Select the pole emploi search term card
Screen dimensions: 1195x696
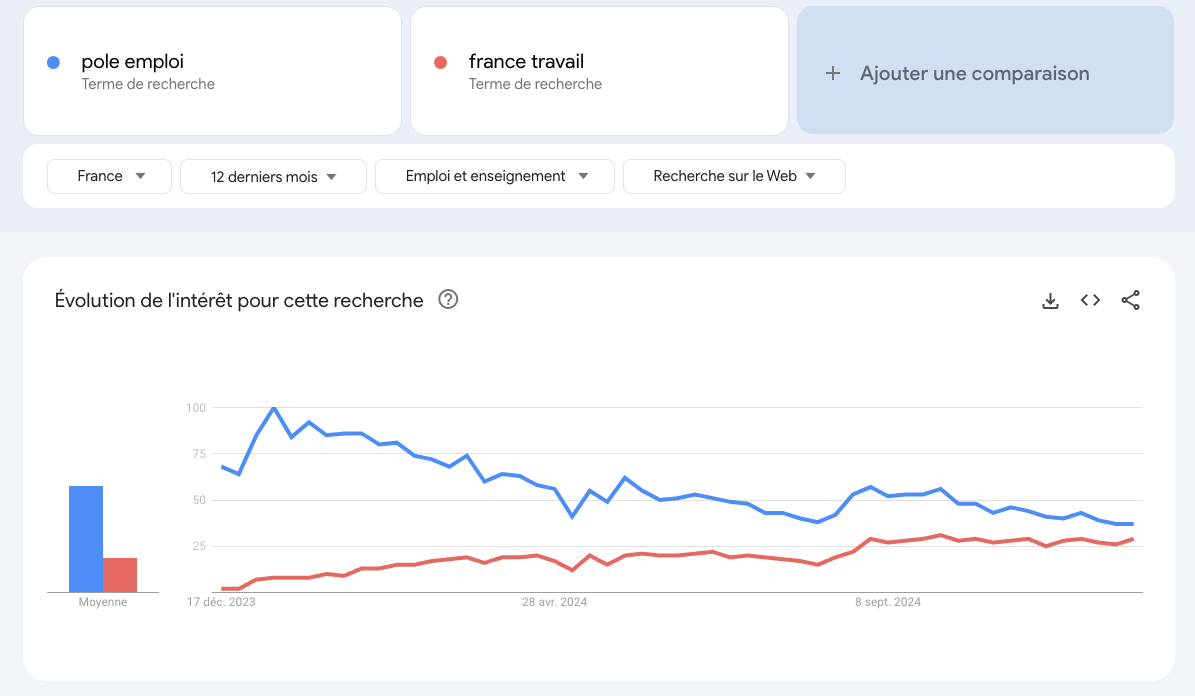[x=212, y=70]
